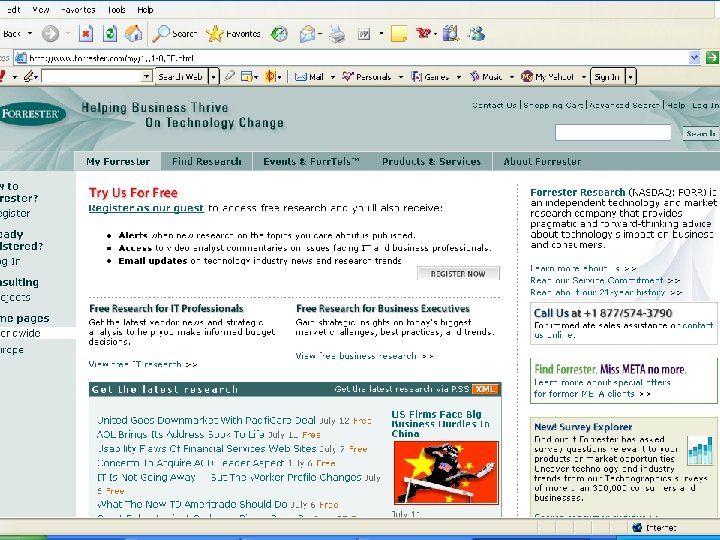Click the Survey Explorer bar chart thumbnail
Screen dimensions: 720x540
[700, 450]
